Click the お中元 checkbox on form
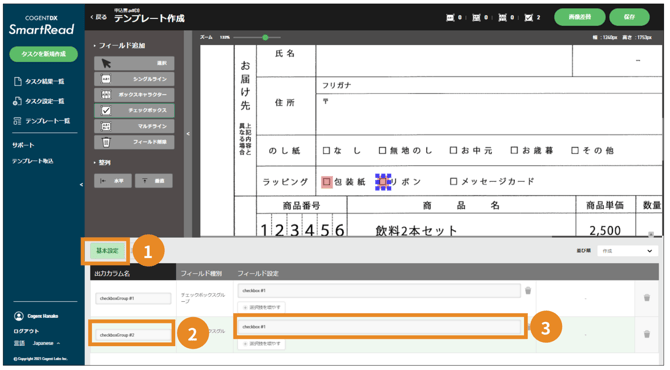Image resolution: width=670 pixels, height=370 pixels. point(453,150)
